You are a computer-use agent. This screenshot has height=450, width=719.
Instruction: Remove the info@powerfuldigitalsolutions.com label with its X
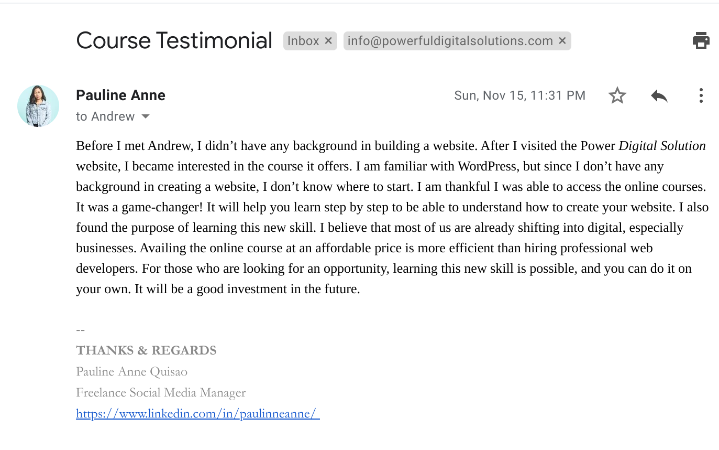pos(563,41)
